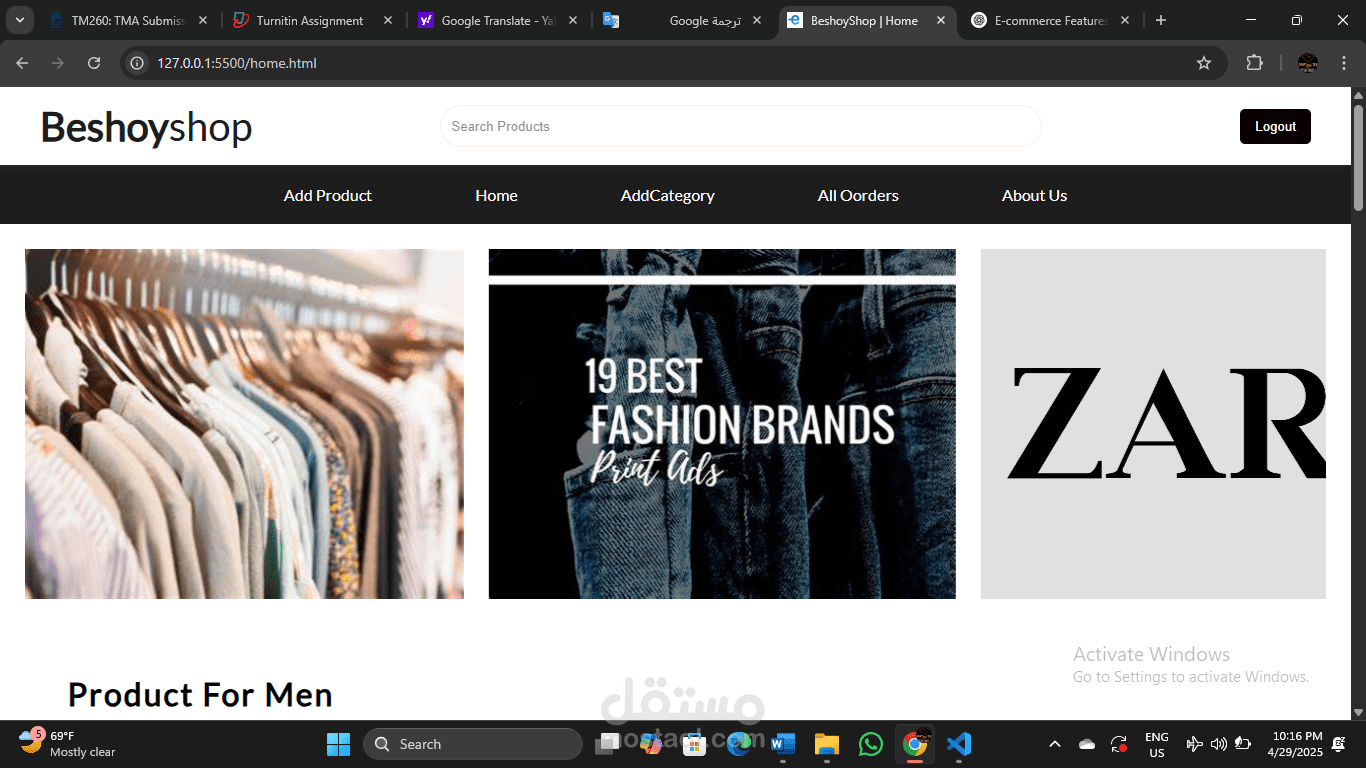Open Visual Studio Code from the taskbar

[958, 744]
